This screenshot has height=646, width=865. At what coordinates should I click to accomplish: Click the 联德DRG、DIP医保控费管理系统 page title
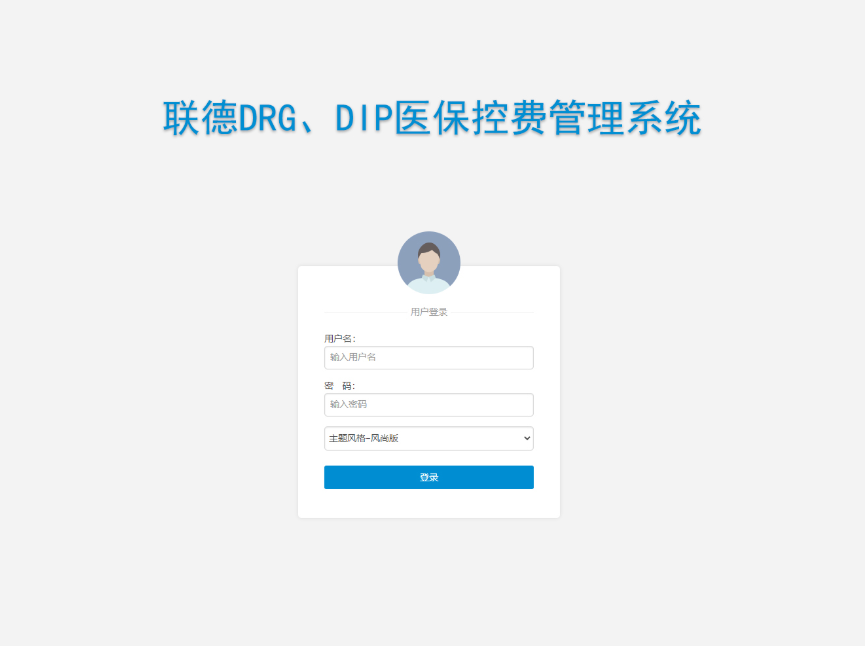point(432,118)
